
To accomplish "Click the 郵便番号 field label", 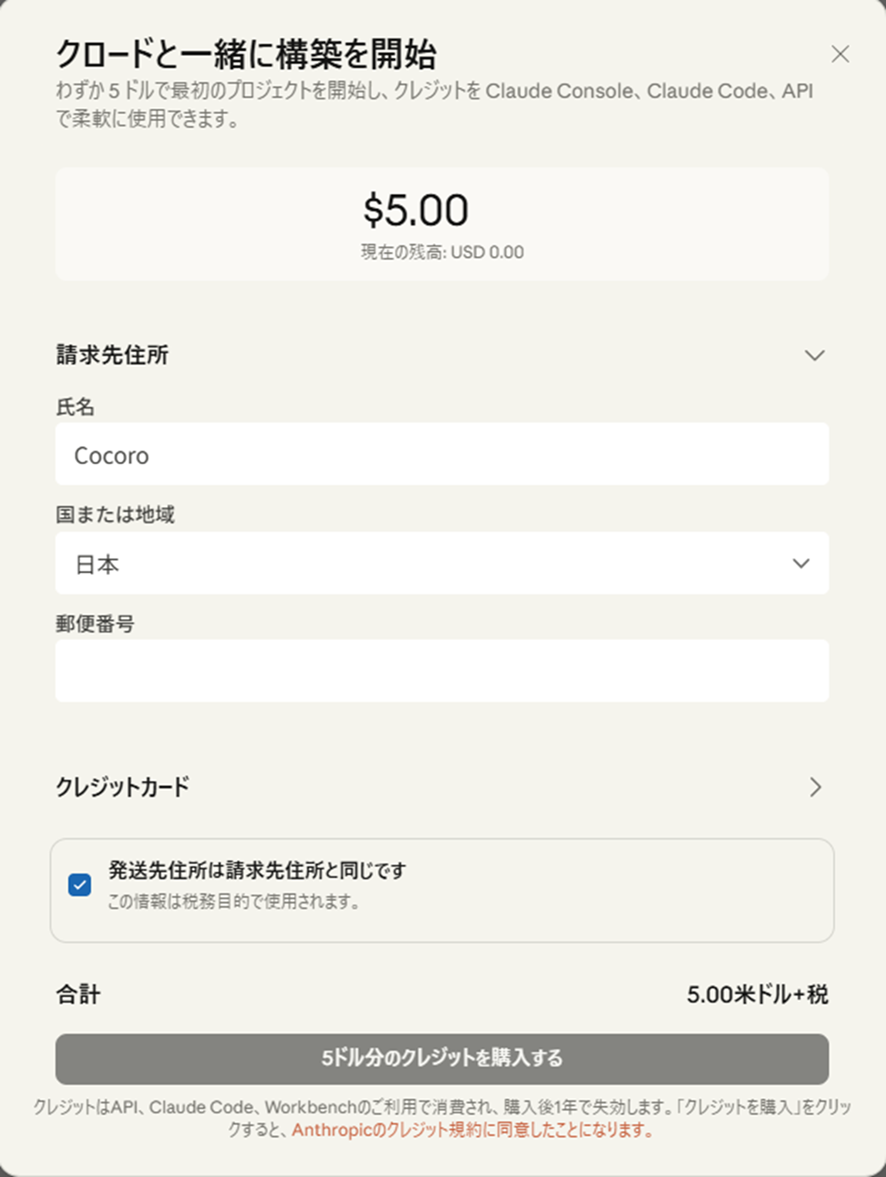I will click(x=95, y=624).
